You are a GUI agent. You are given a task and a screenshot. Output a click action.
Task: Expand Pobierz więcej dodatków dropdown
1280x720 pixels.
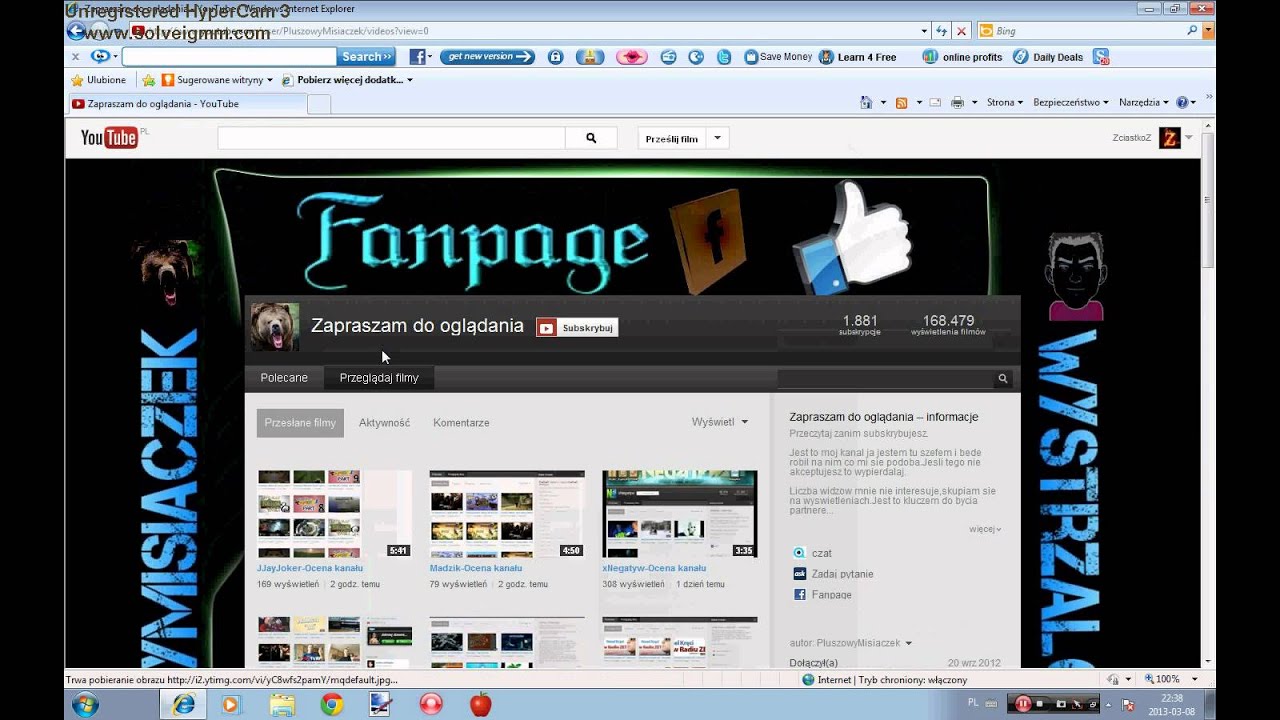(x=409, y=80)
